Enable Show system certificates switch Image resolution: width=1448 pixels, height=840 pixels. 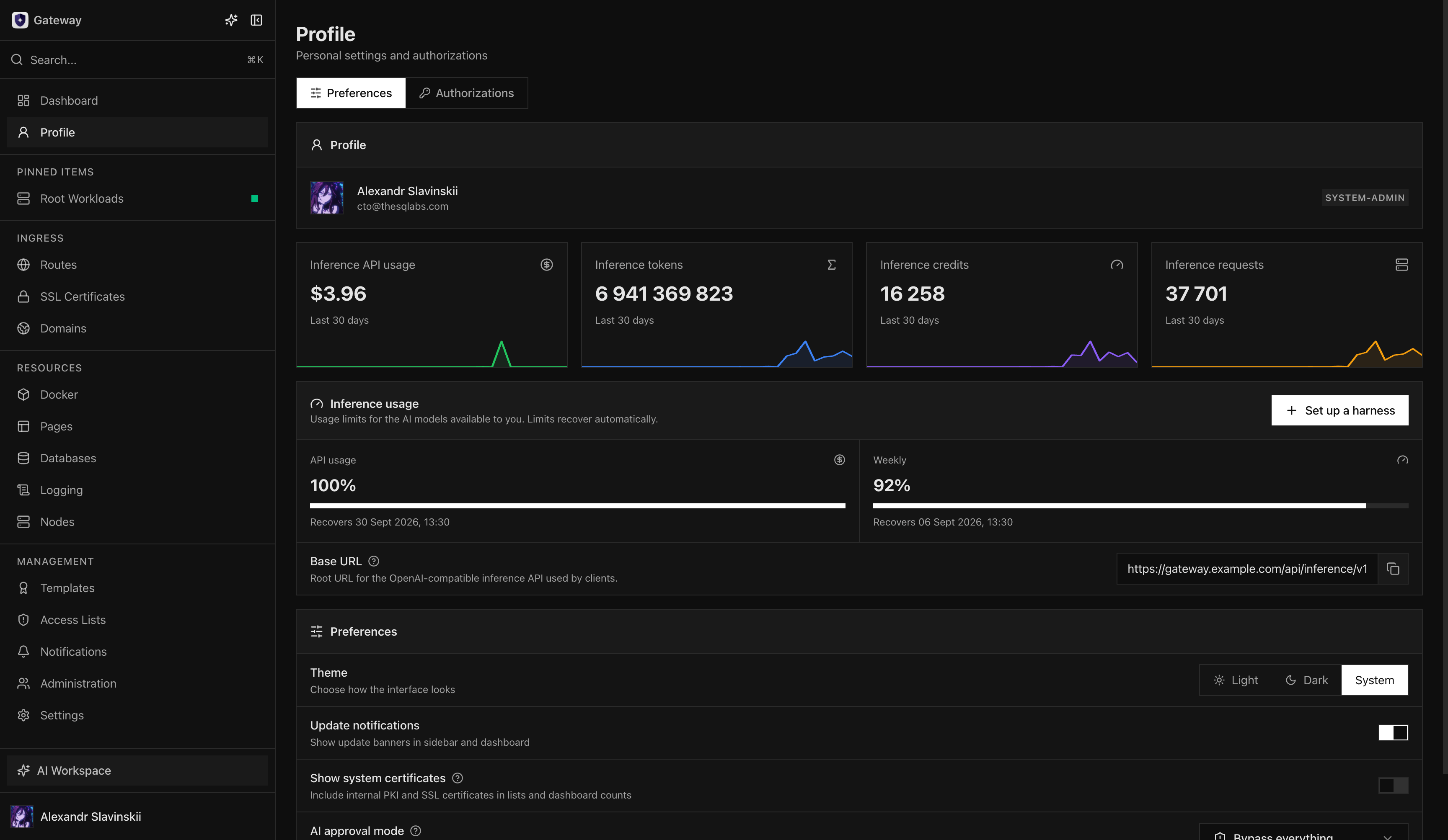1393,786
